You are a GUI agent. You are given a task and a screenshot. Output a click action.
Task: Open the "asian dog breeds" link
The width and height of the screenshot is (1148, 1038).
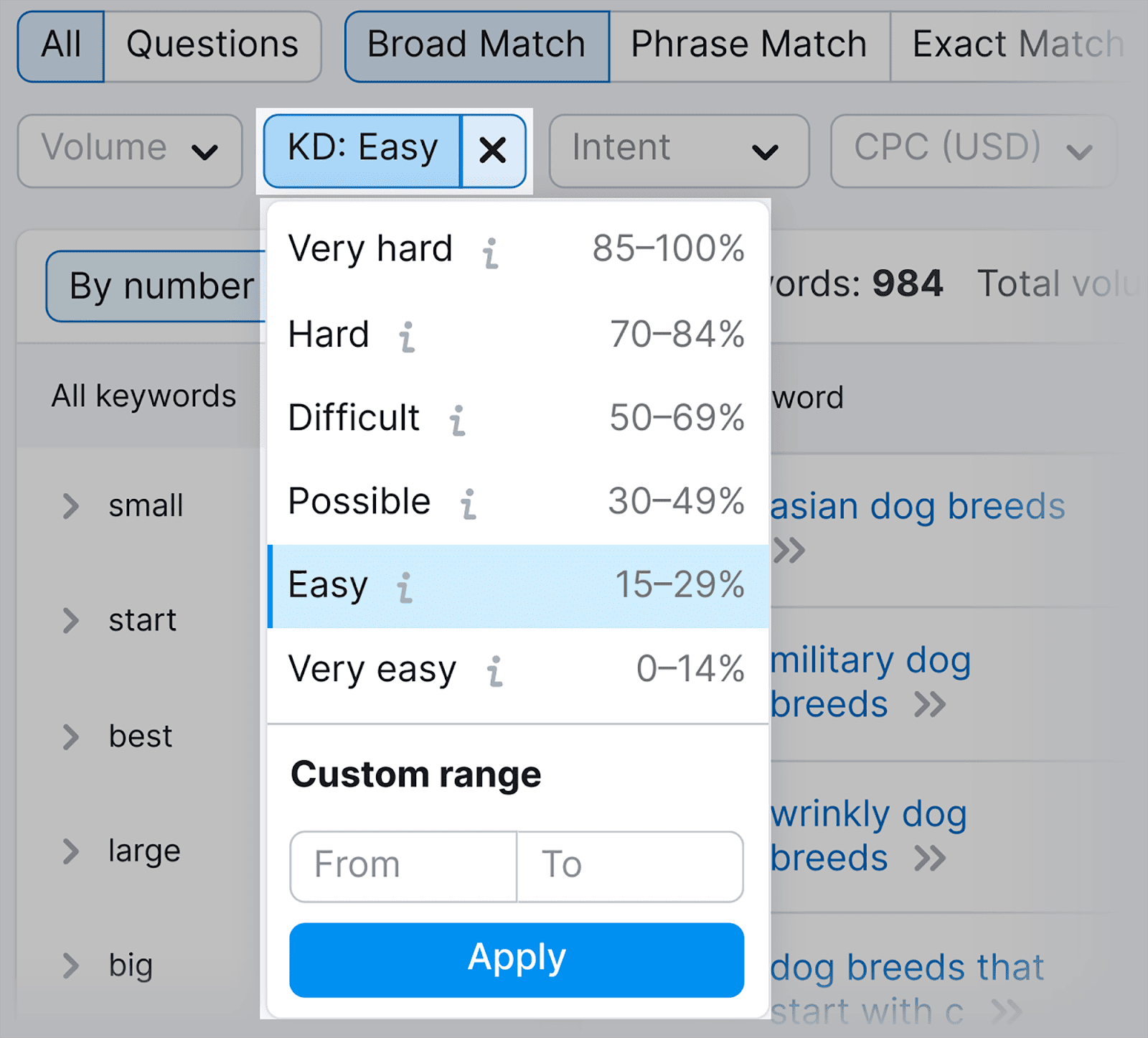tap(921, 505)
